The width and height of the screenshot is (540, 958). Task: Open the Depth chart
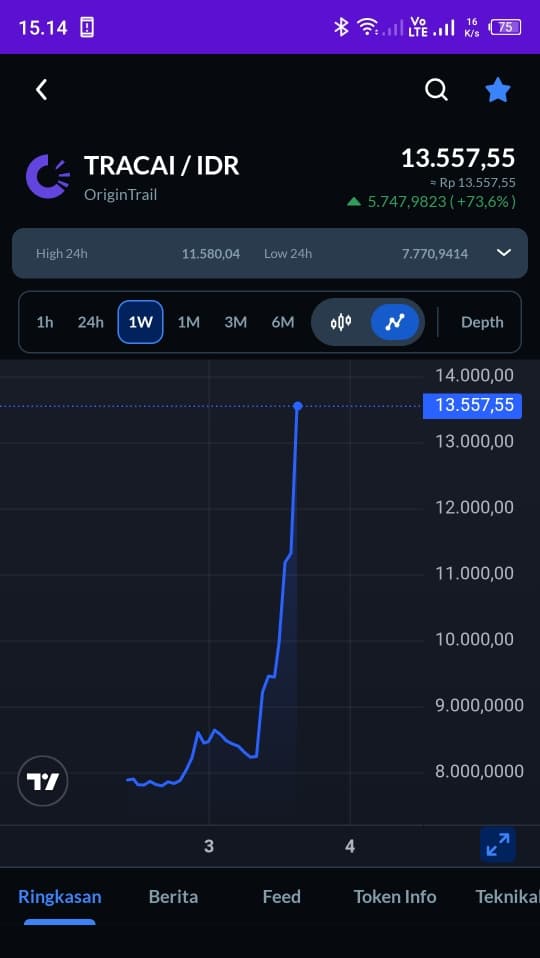click(482, 322)
